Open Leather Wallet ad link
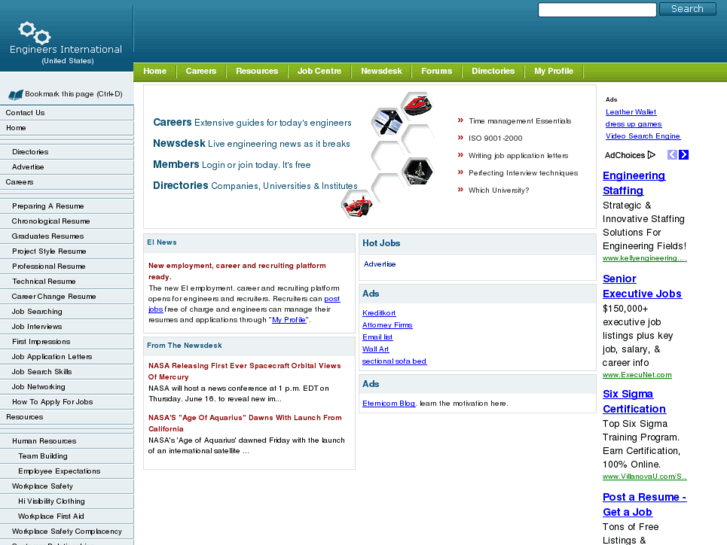 click(631, 112)
